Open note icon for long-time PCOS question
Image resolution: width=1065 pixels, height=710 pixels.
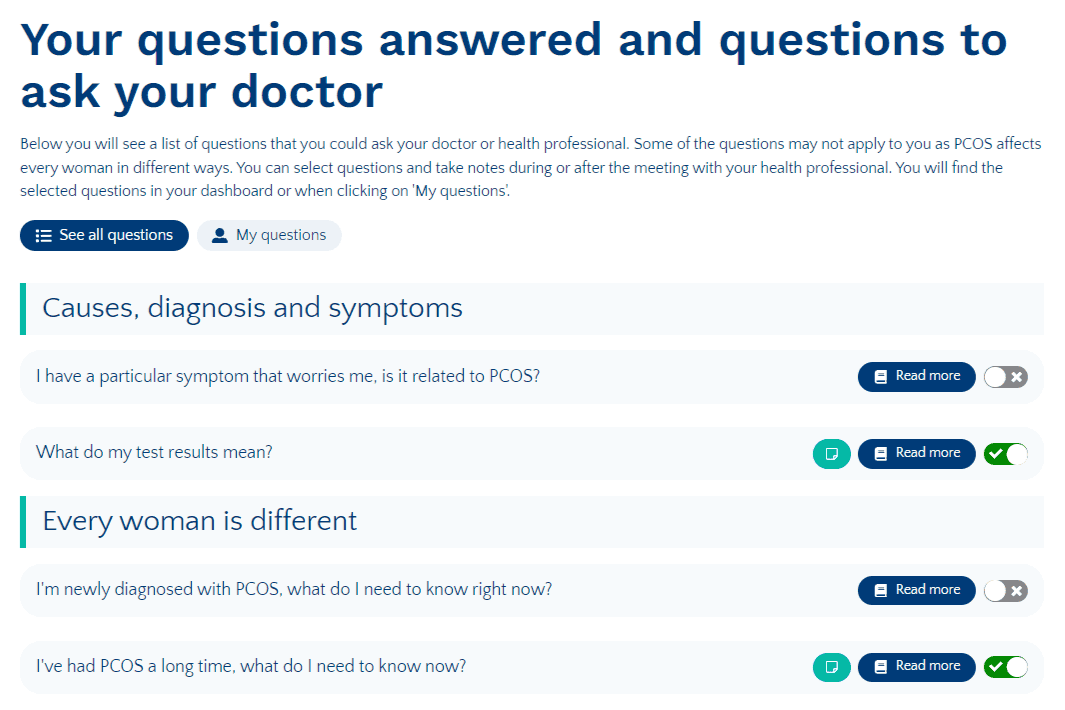[831, 667]
